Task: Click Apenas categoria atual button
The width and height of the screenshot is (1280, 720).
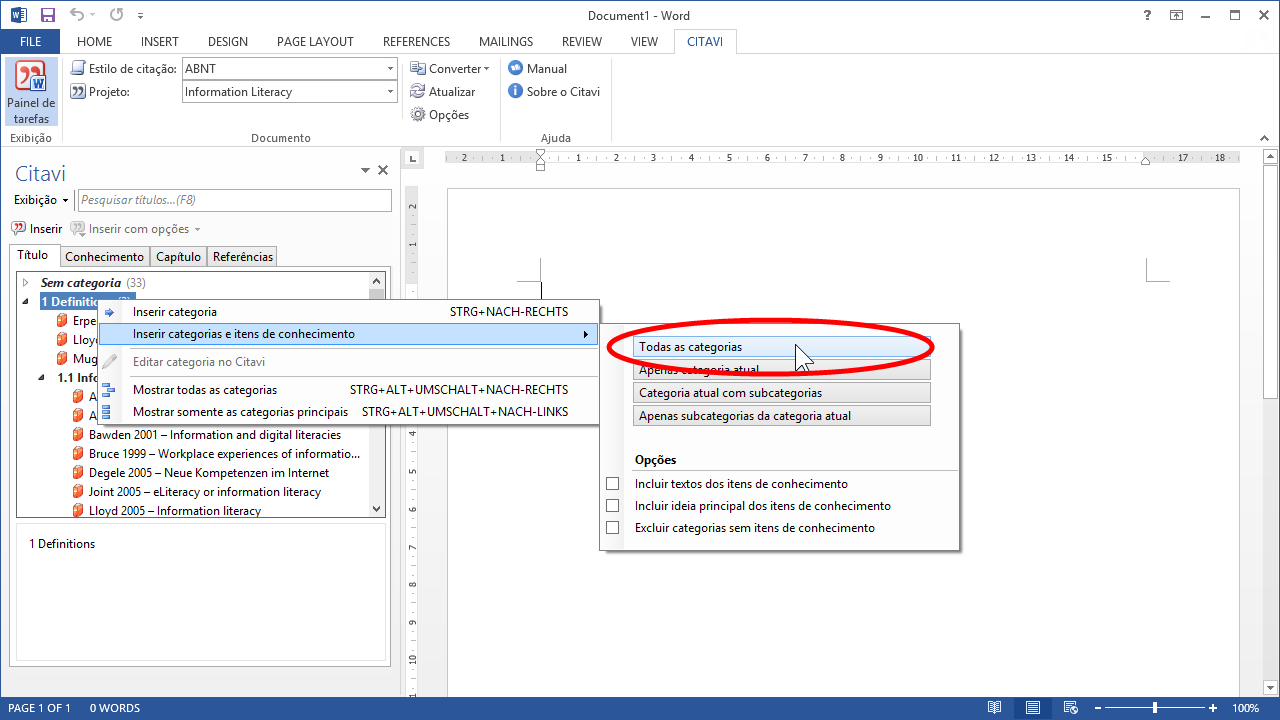Action: coord(782,370)
